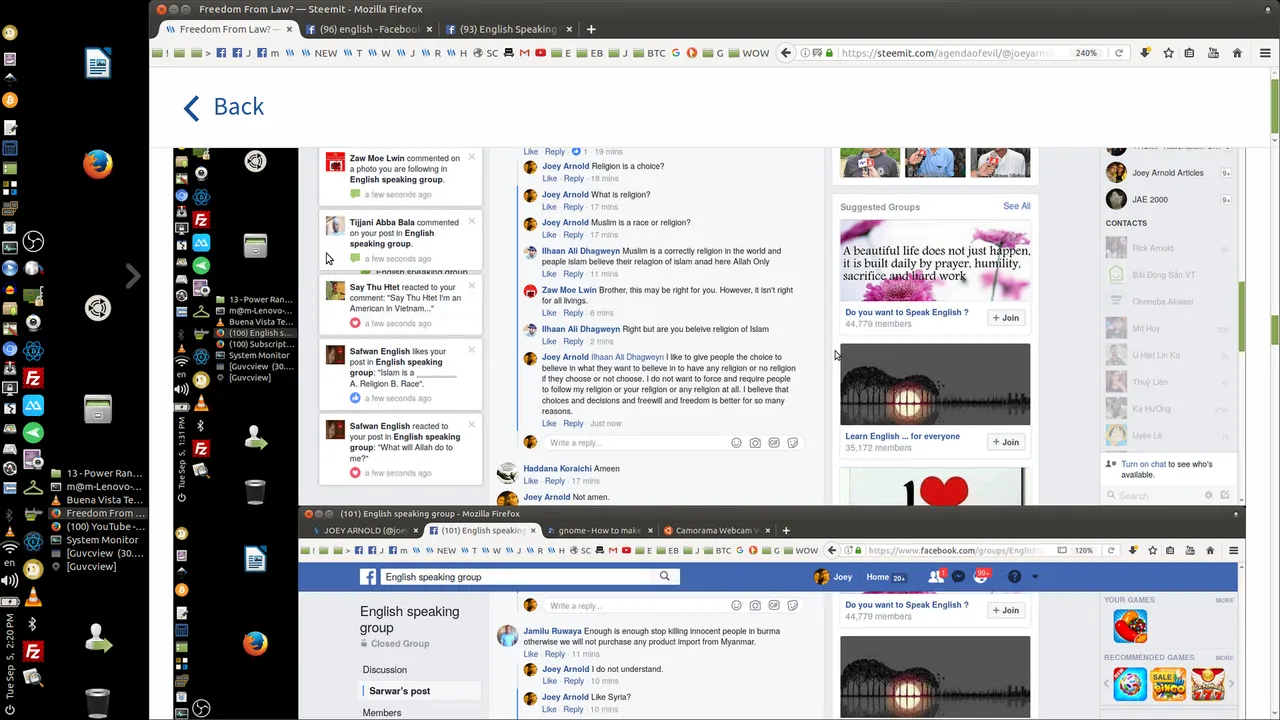Dismiss Tijjani Abba Bala notification
Screen dimensions: 1280x720
pos(472,221)
